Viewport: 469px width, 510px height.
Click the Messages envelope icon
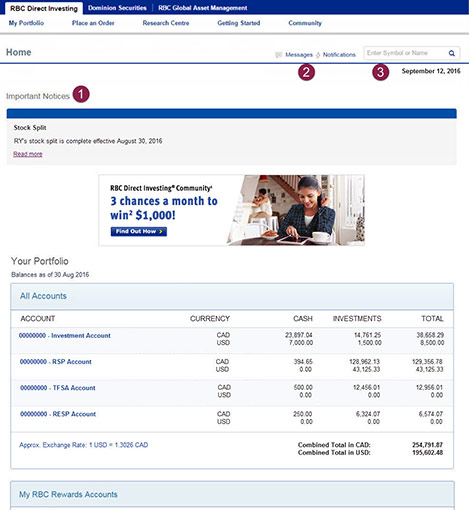tap(278, 55)
